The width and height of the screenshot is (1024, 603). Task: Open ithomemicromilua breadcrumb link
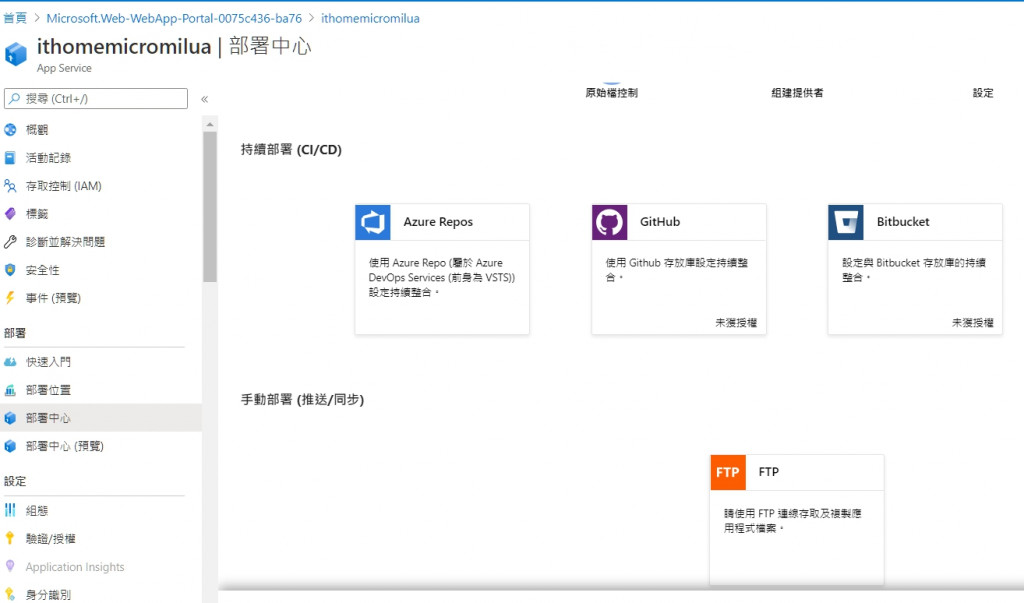point(370,18)
